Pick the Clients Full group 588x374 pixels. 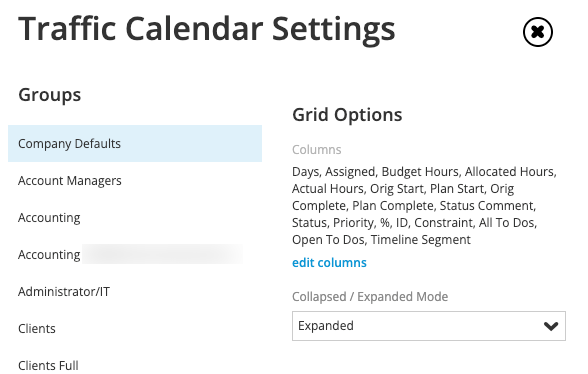(135, 365)
